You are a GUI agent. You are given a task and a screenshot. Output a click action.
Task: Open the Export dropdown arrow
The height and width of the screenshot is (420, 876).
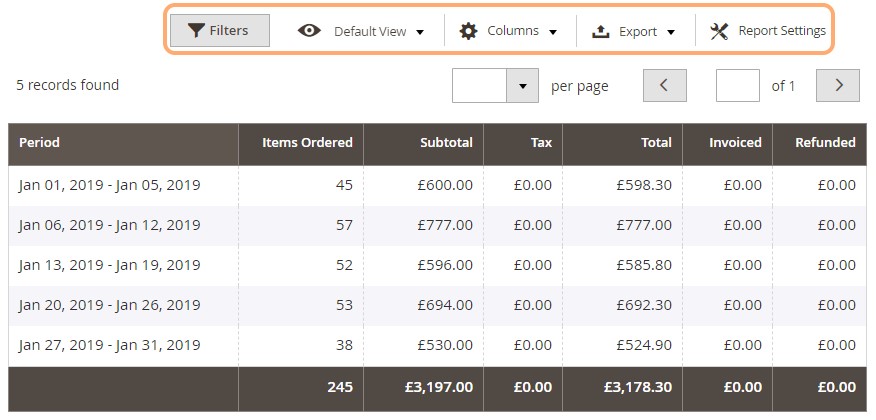pos(671,32)
